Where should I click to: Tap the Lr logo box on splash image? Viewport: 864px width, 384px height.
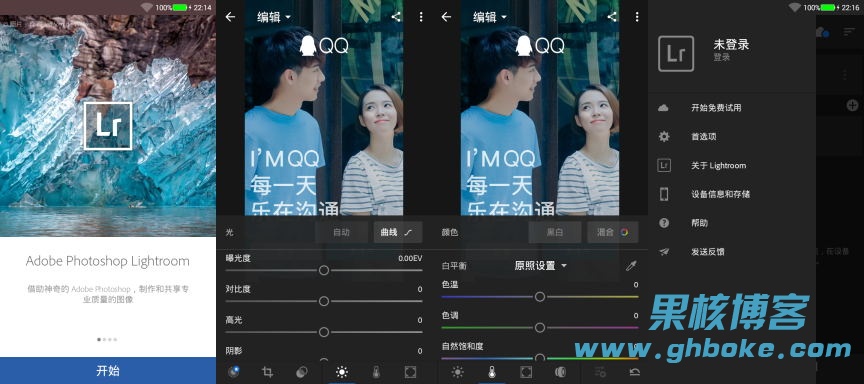point(108,126)
